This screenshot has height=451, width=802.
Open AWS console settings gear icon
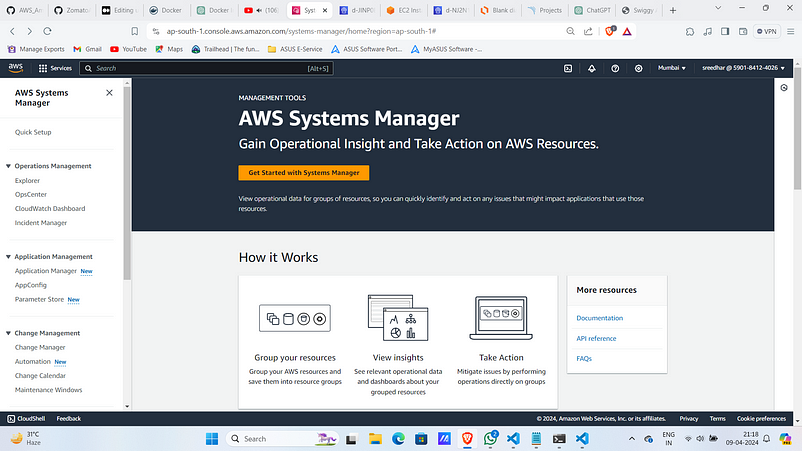coord(638,68)
